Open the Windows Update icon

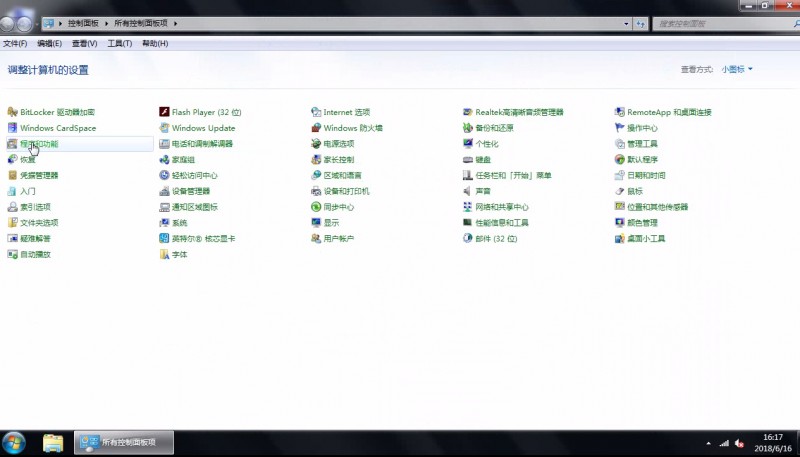(164, 128)
